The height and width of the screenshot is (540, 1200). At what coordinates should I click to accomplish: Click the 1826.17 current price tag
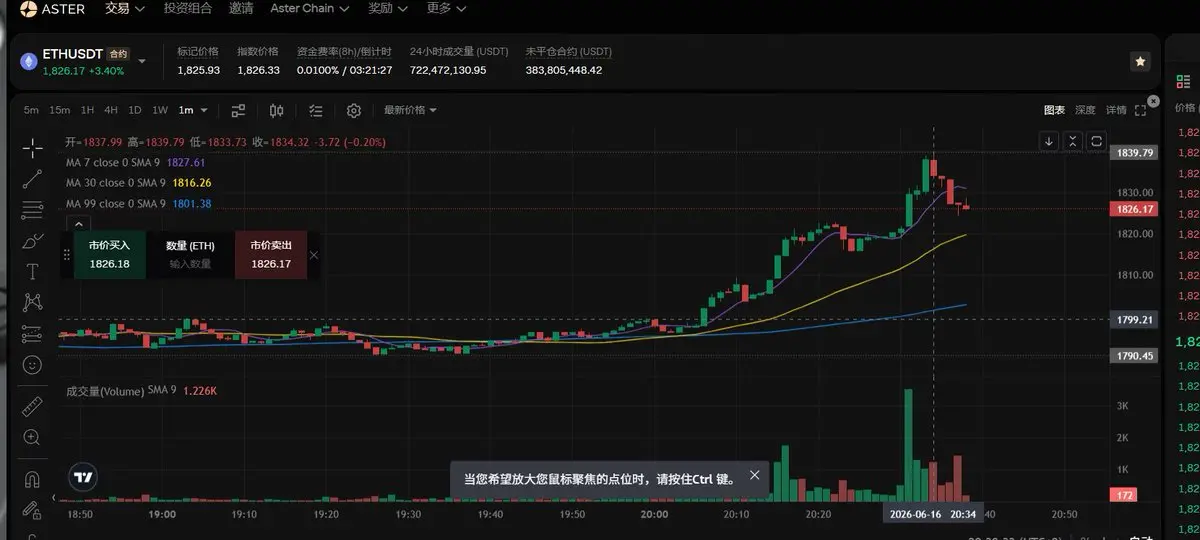(x=1135, y=209)
